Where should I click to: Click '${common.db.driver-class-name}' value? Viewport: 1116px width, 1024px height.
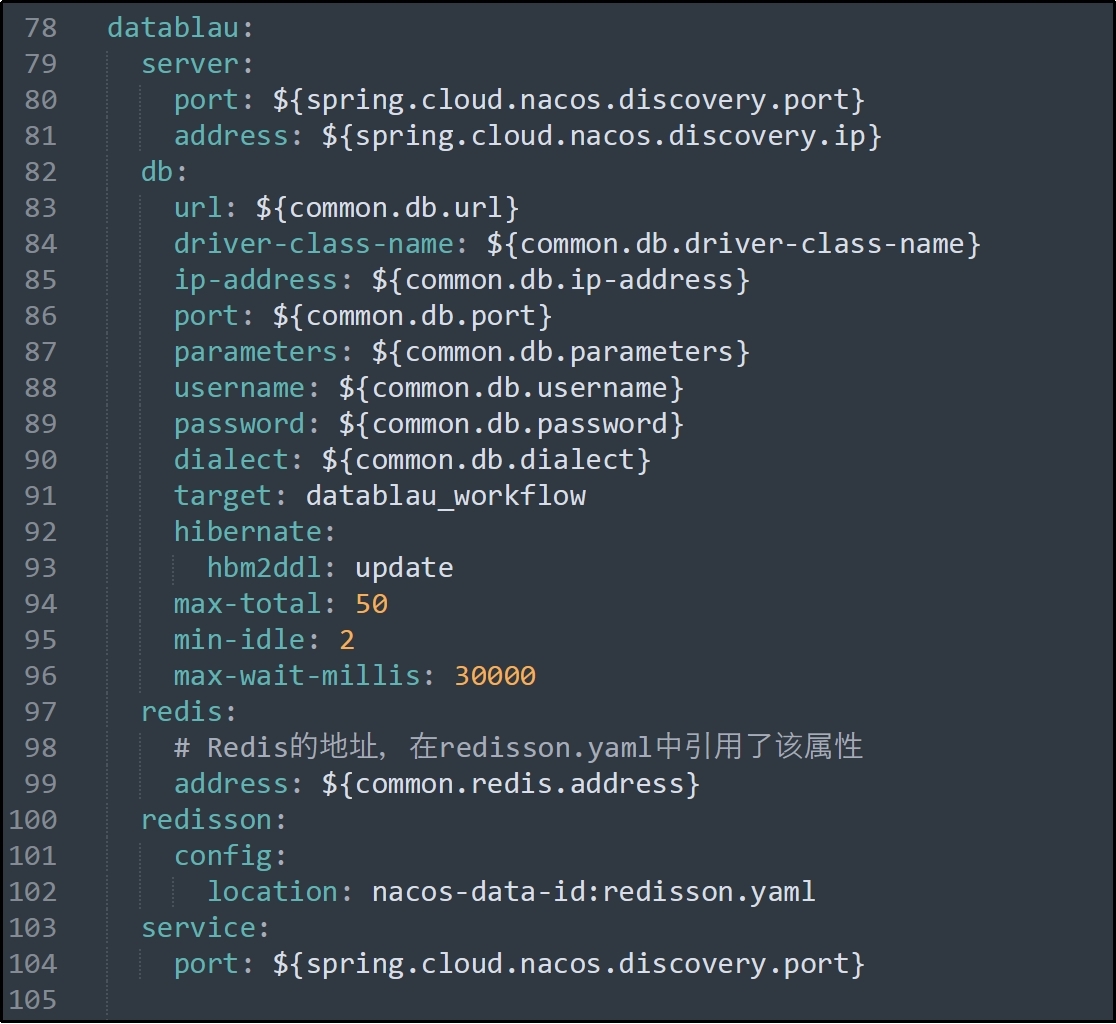(x=733, y=244)
